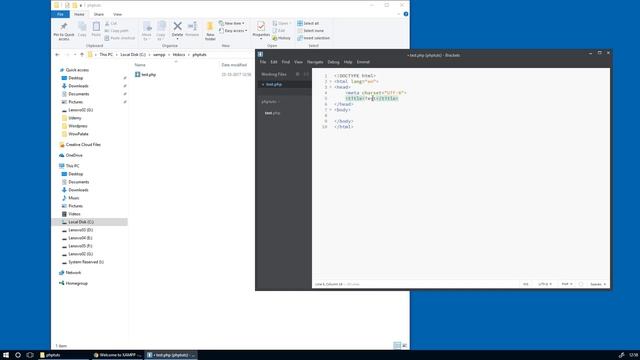Select OneDrive in Explorer navigation pane
The image size is (640, 360).
(x=74, y=156)
